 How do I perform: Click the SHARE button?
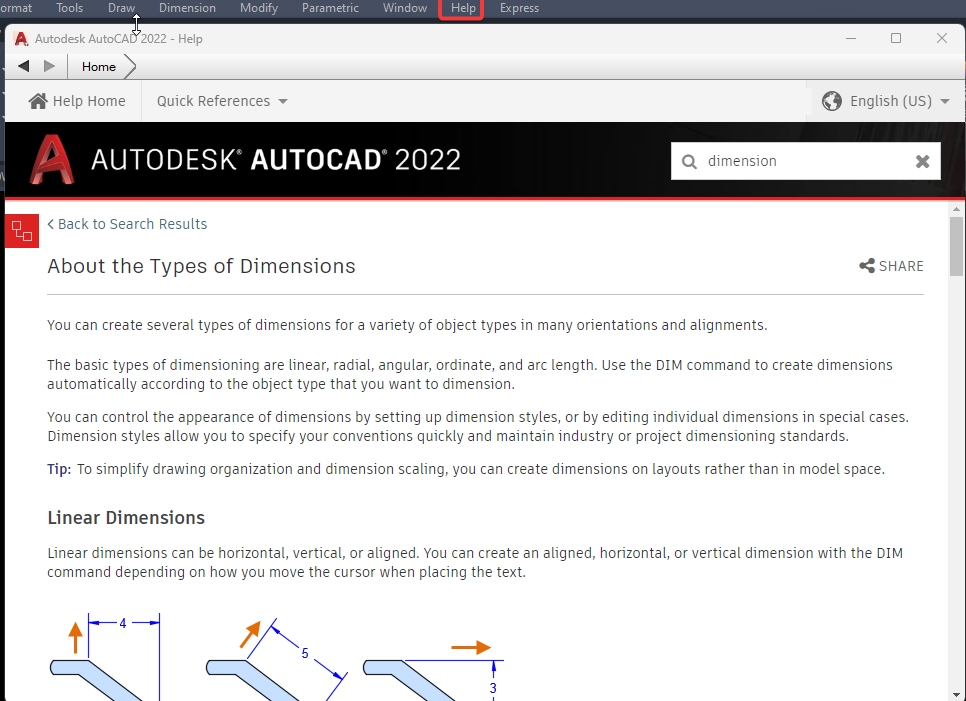(891, 266)
